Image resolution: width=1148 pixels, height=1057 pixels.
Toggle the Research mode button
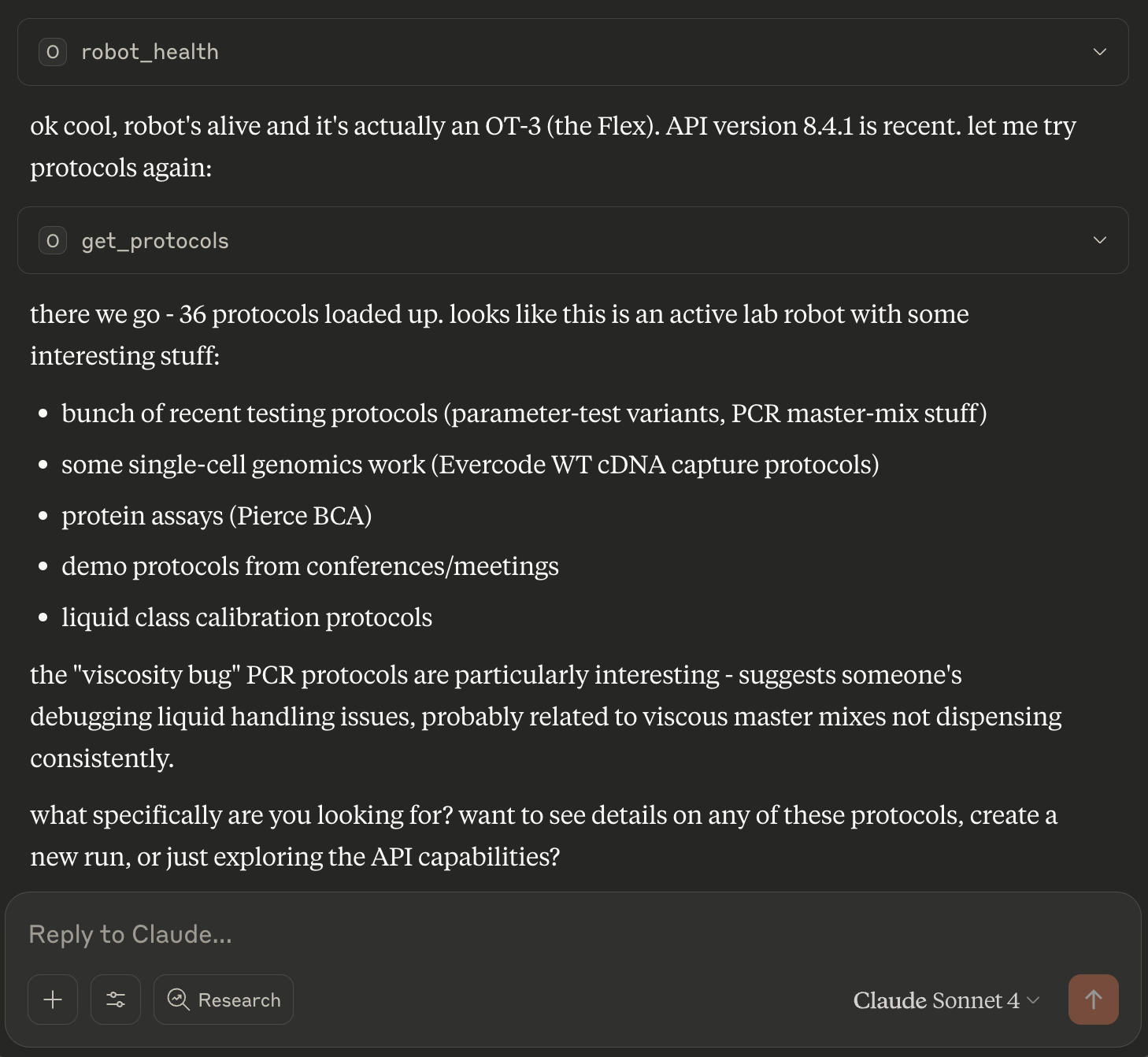224,1000
